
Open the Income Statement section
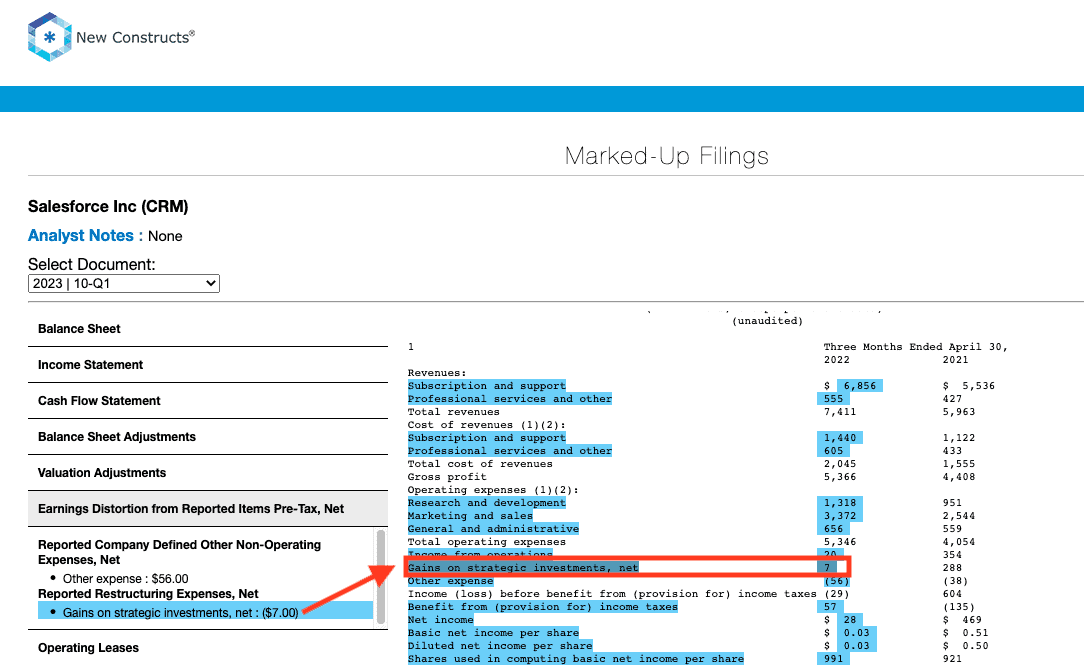tap(207, 365)
